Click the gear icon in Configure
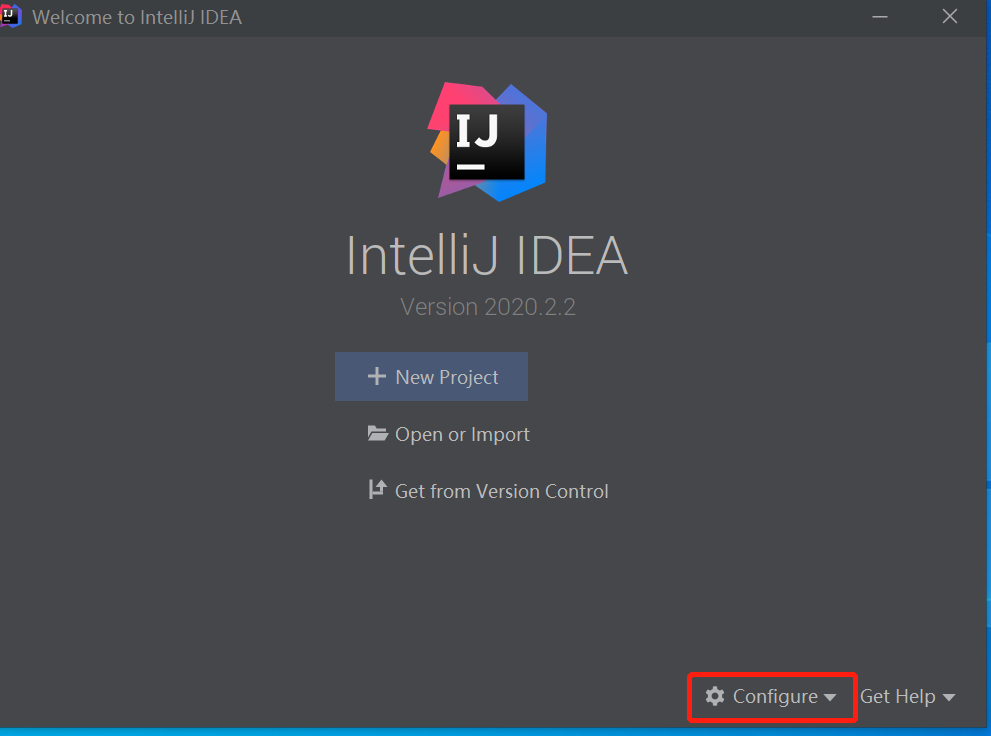Viewport: 991px width, 736px height. coord(716,696)
